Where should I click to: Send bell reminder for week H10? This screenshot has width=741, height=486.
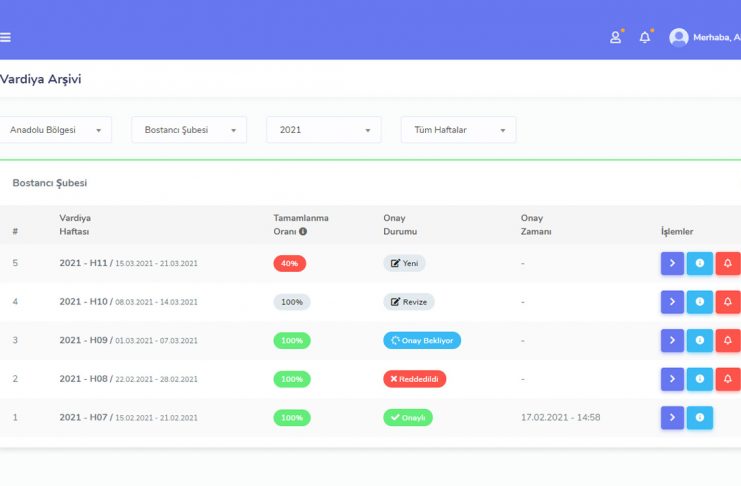(728, 302)
